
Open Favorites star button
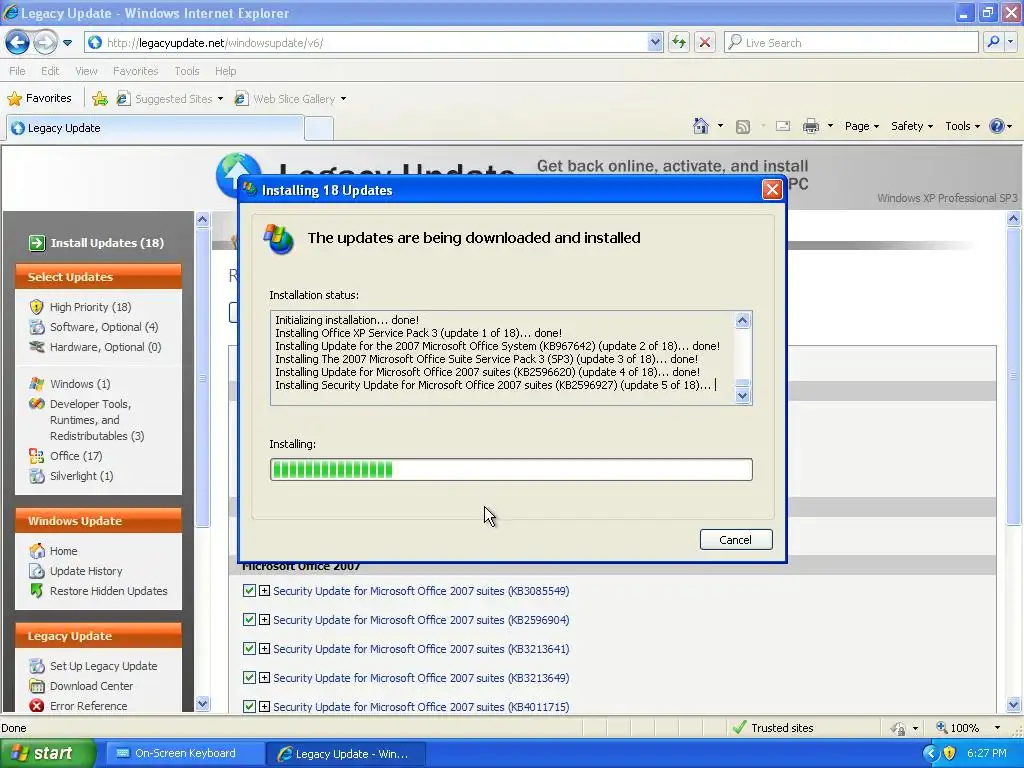(40, 99)
